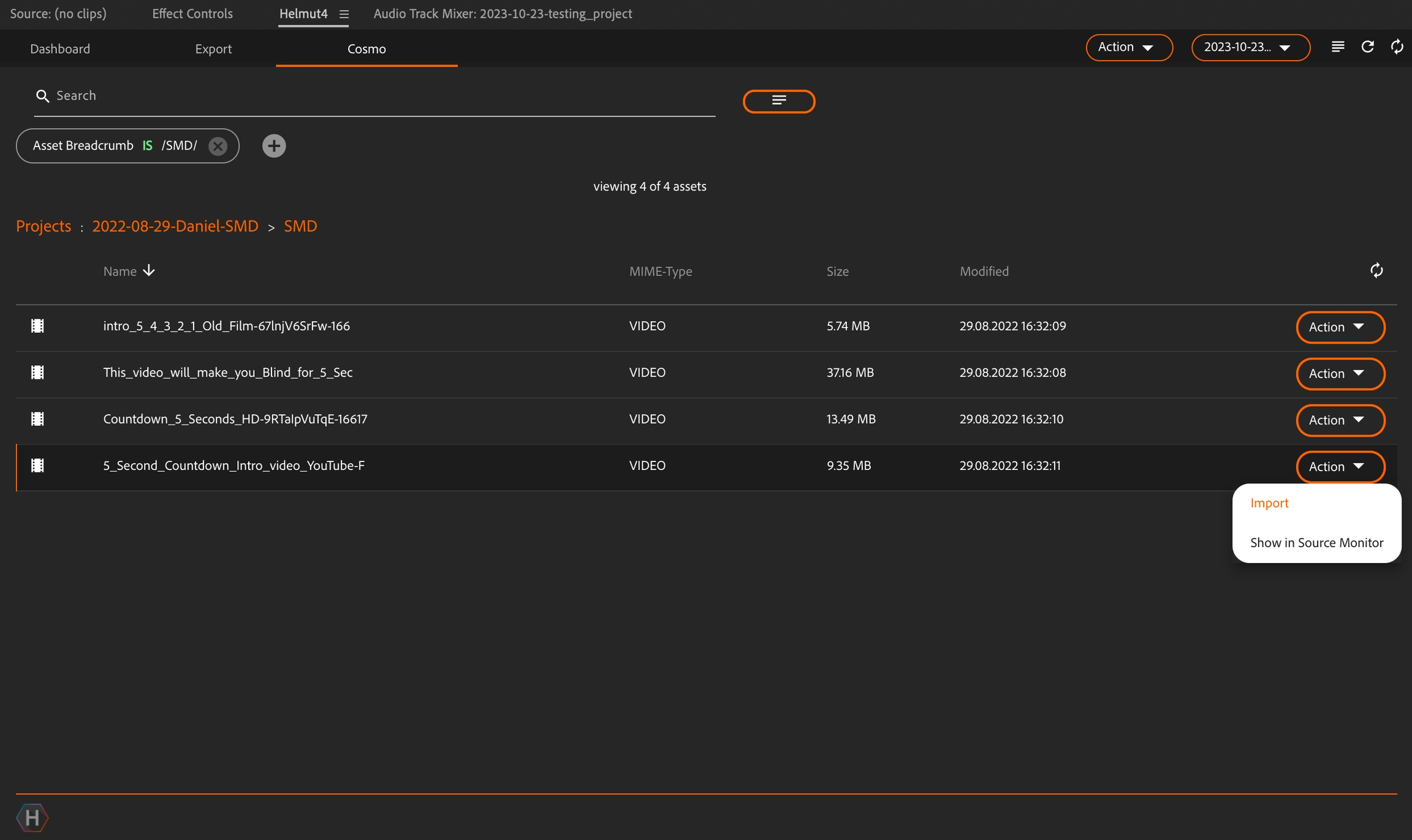Screen dimensions: 1412x840
Task: Click film icon of intro_5_4_3_2_1_Old_Film row
Action: 37,326
